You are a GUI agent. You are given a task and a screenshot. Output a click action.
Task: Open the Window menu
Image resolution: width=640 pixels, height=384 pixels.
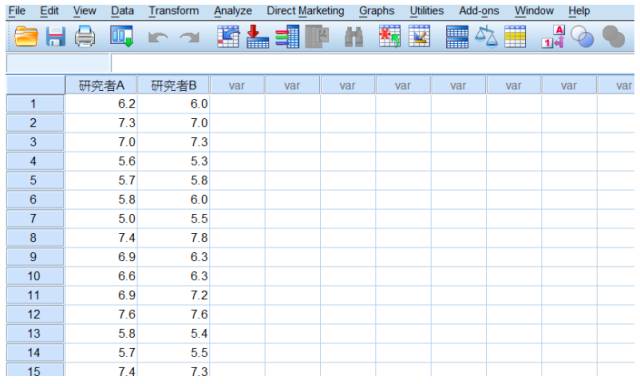pos(534,11)
